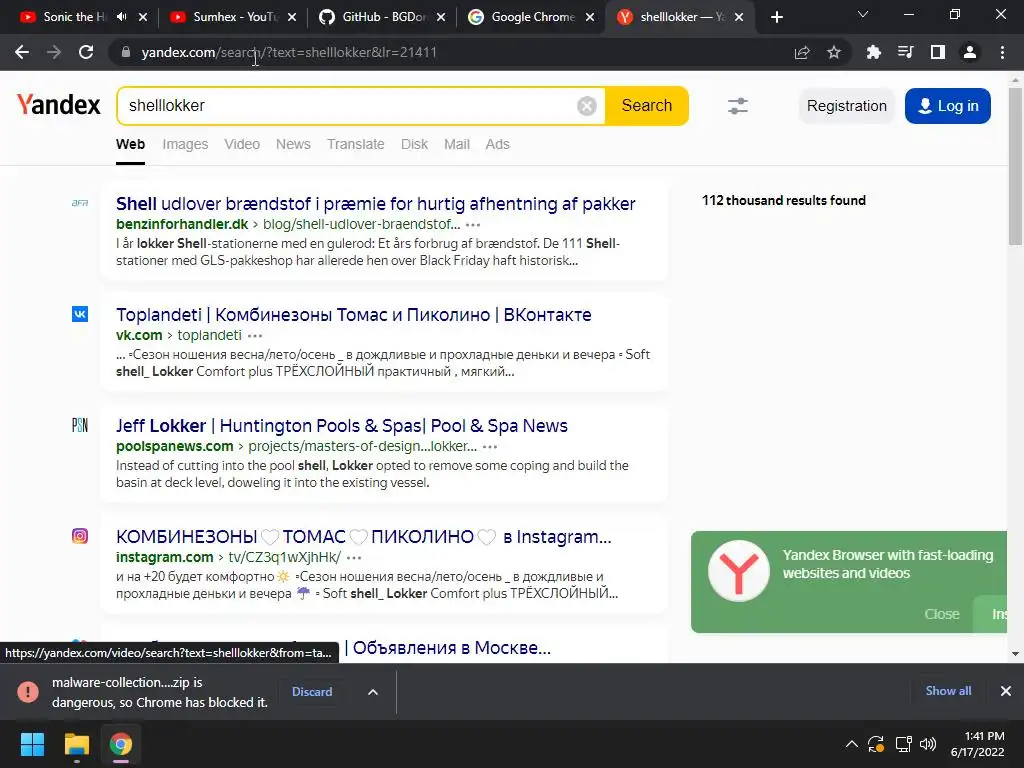Click the poolspanews.com domain link

tap(175, 446)
